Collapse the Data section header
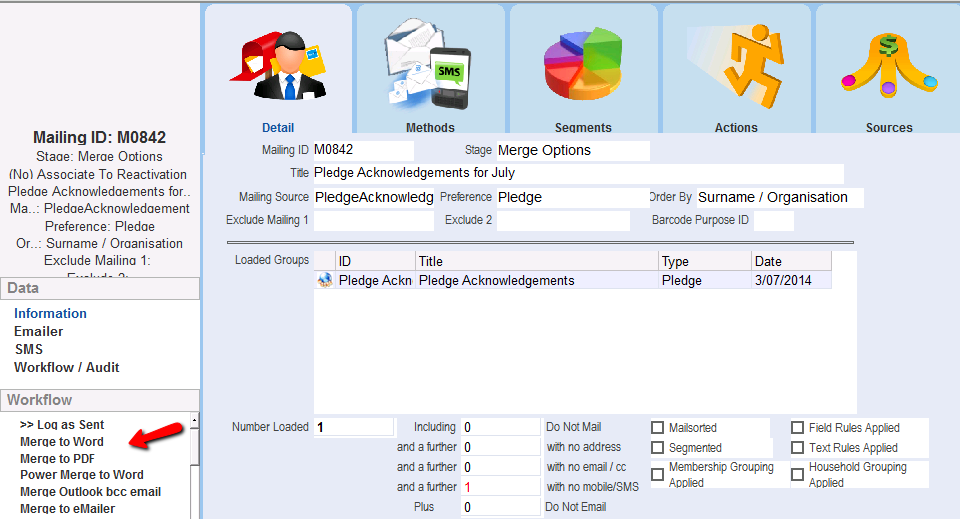The height and width of the screenshot is (519, 960). pos(100,288)
